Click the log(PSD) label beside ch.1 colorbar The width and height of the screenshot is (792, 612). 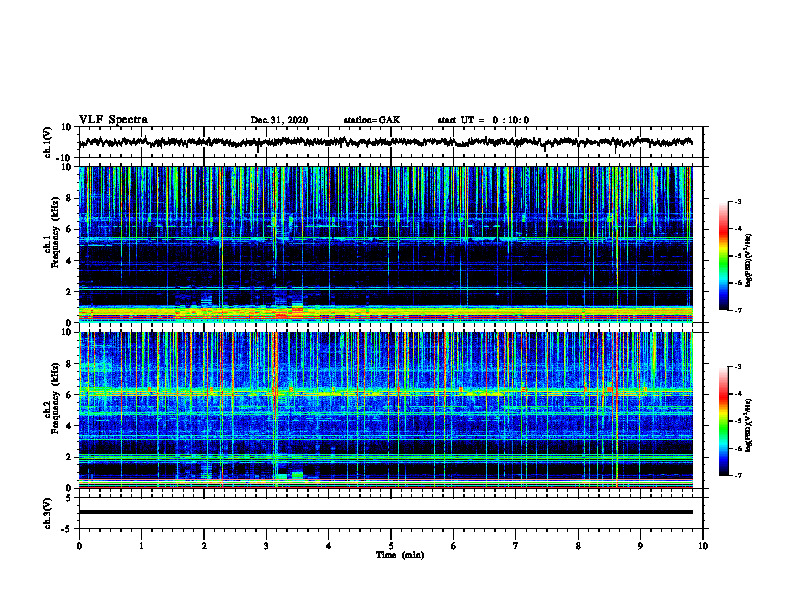(x=749, y=260)
